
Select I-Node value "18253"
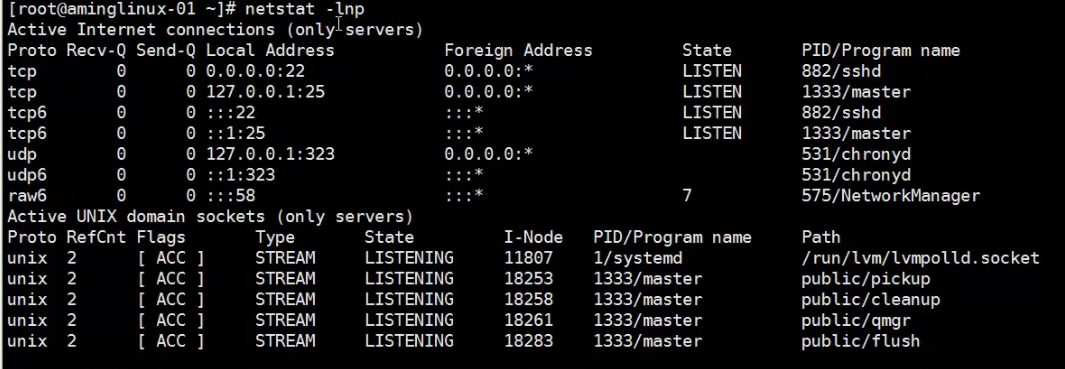tap(528, 279)
